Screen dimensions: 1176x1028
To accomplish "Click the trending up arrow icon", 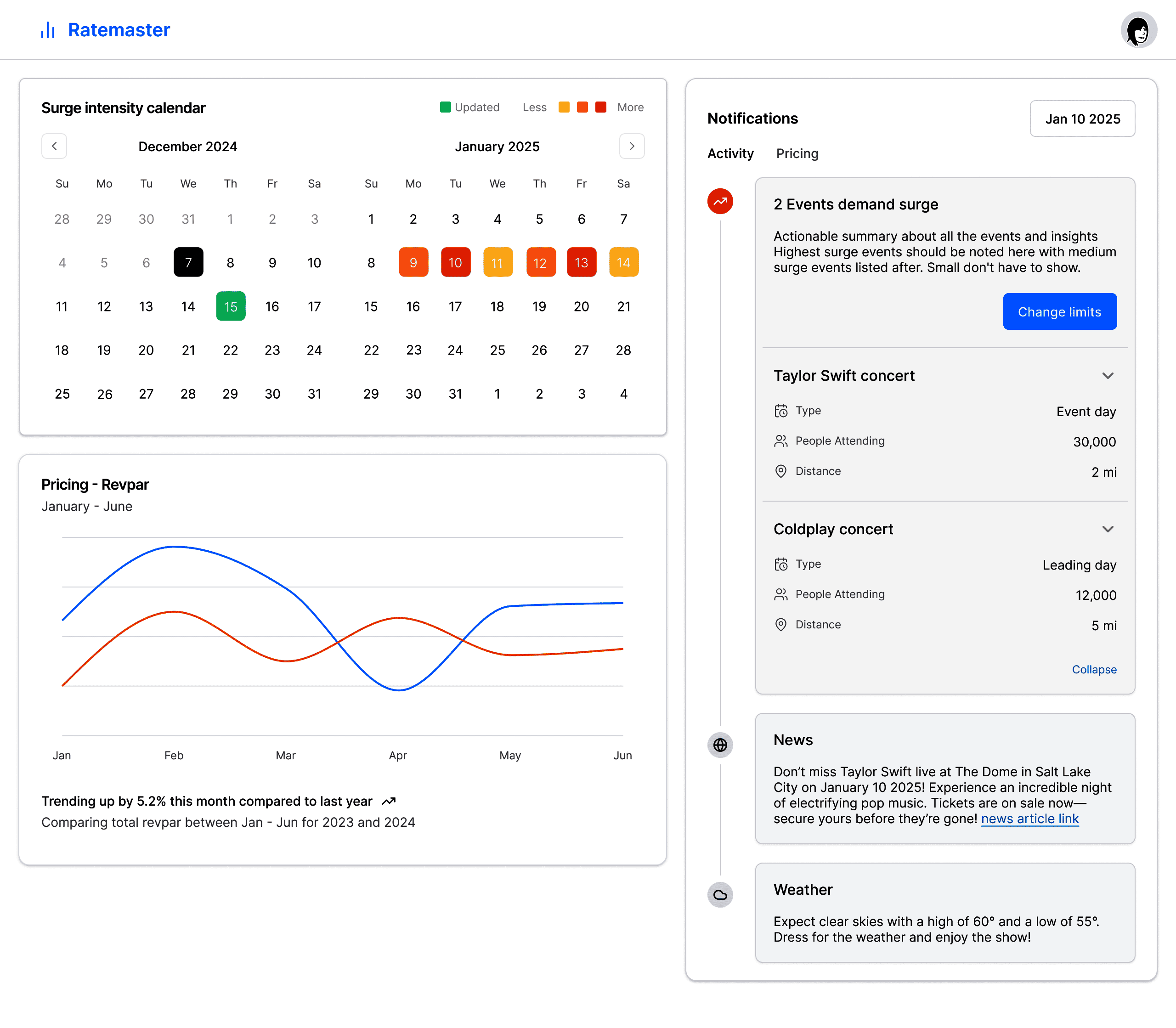I will pos(389,801).
